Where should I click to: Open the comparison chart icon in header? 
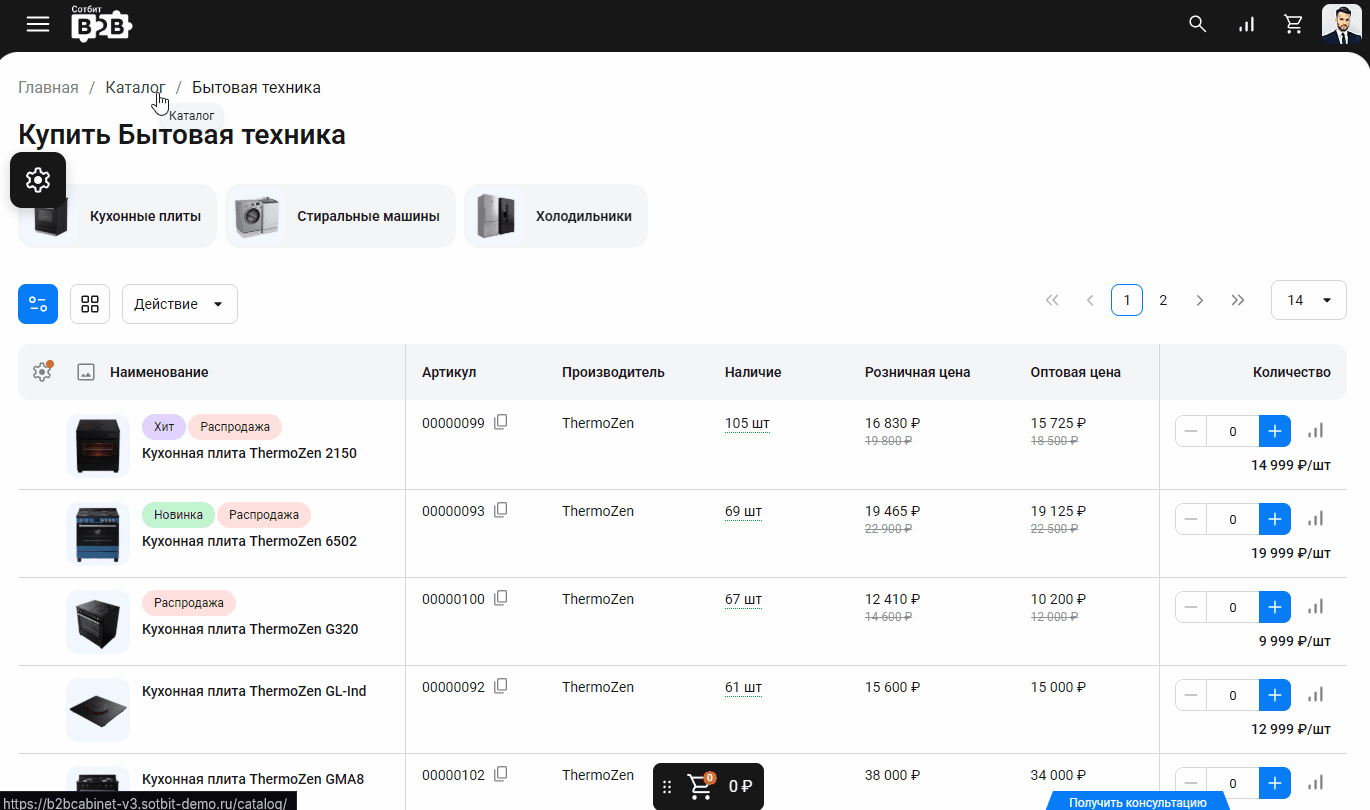coord(1246,24)
